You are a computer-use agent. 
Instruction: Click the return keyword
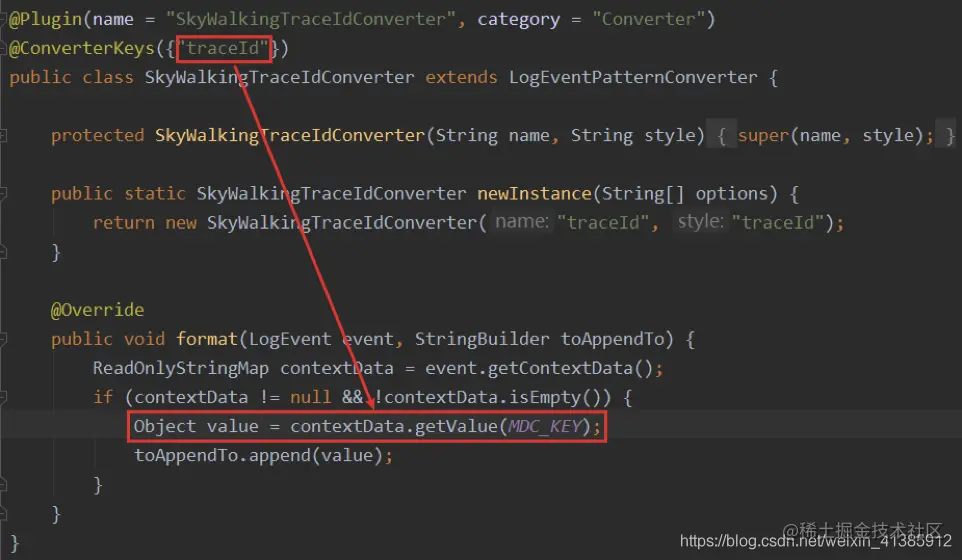click(x=123, y=223)
